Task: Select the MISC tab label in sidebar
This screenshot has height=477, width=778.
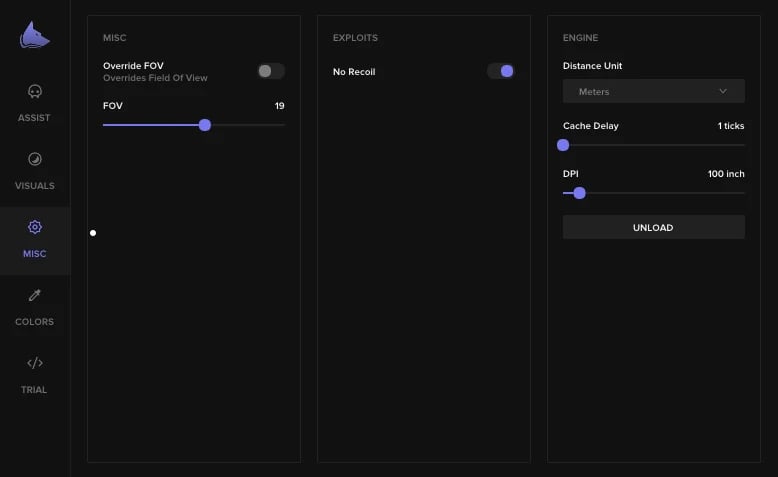Action: (35, 254)
